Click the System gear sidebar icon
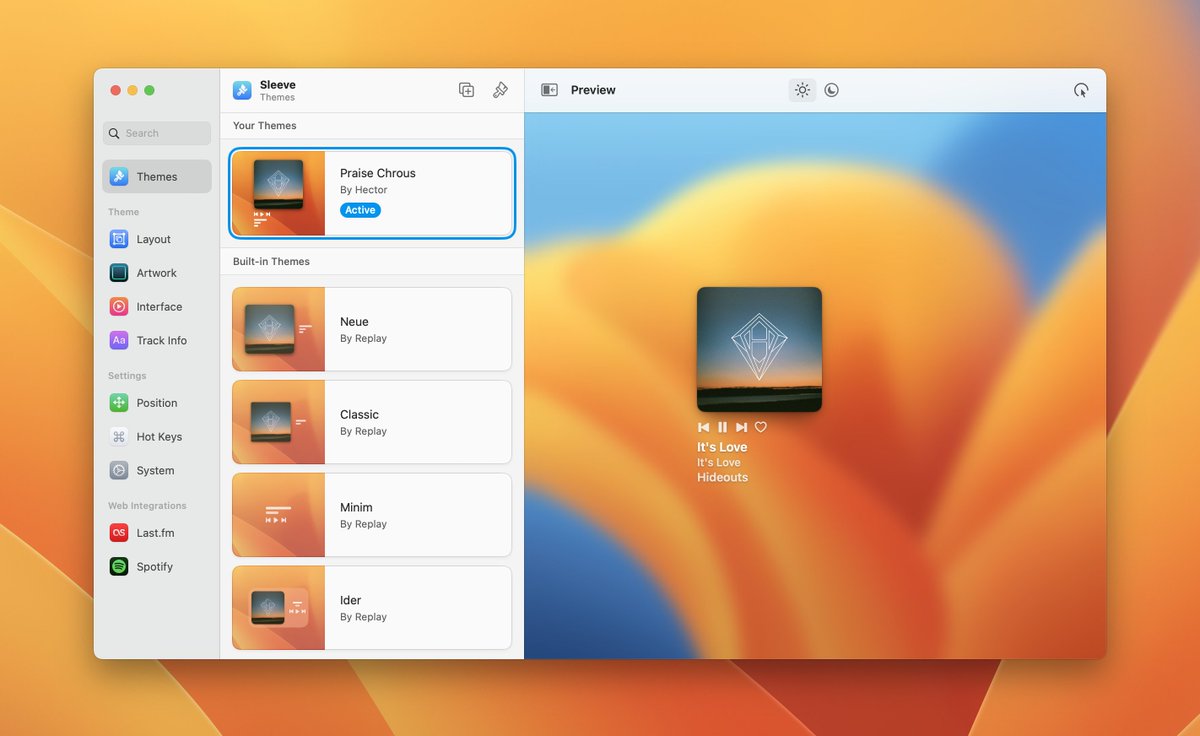Screen dimensions: 1200x736 [x=119, y=470]
